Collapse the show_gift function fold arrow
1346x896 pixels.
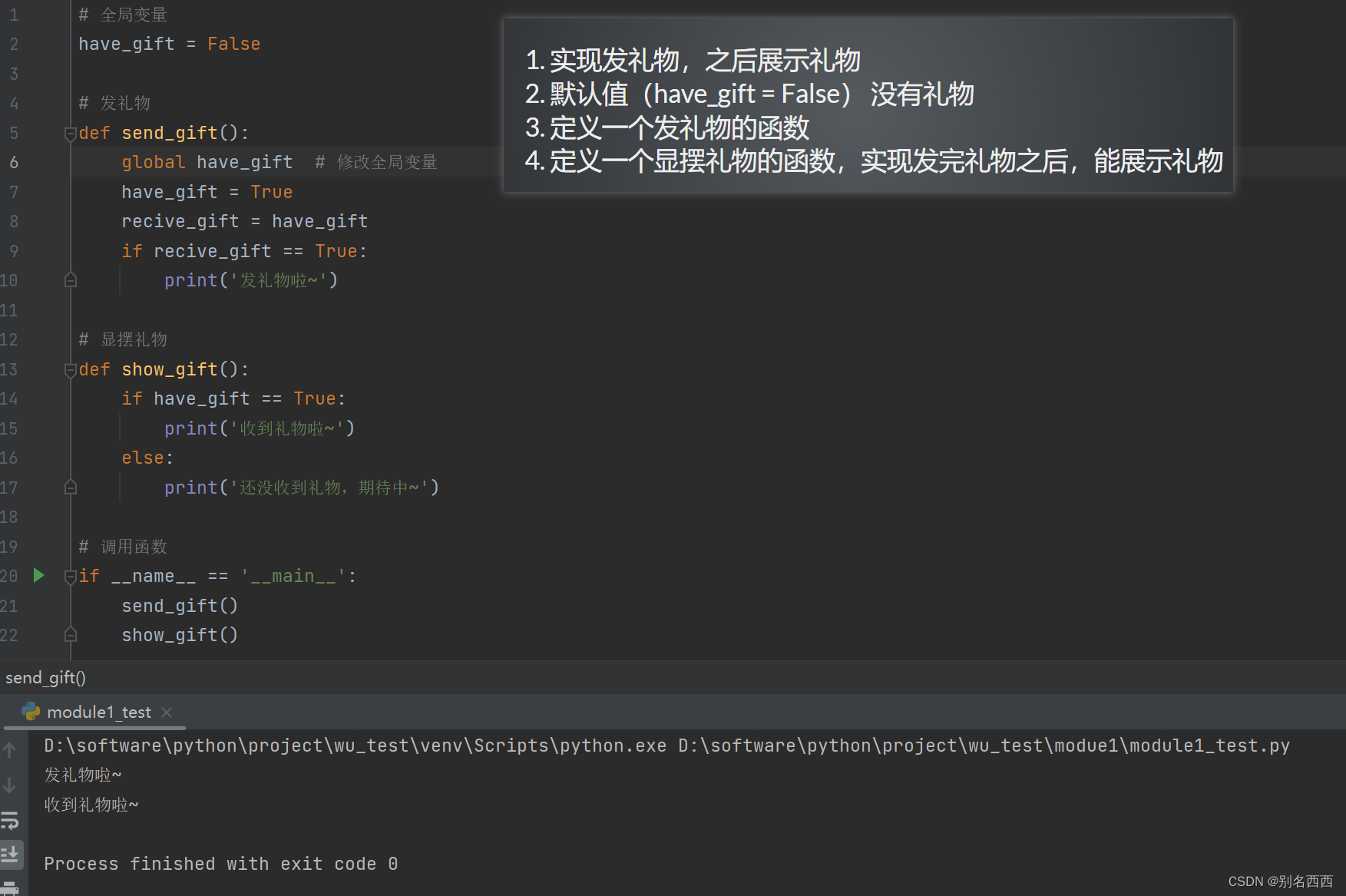[x=70, y=369]
